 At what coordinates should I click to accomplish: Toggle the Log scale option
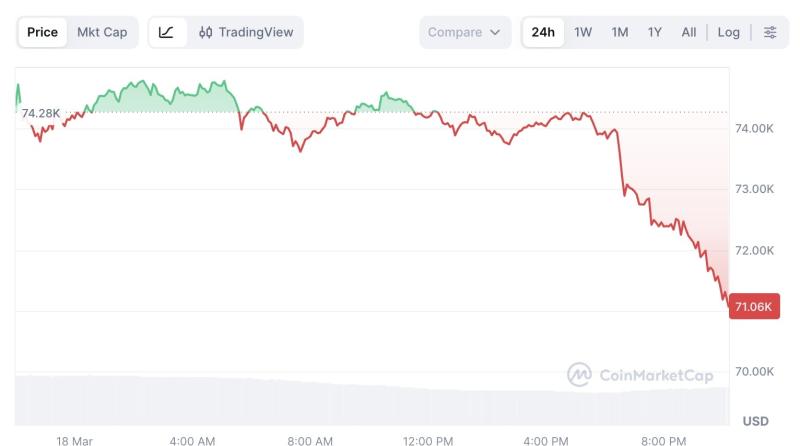729,32
